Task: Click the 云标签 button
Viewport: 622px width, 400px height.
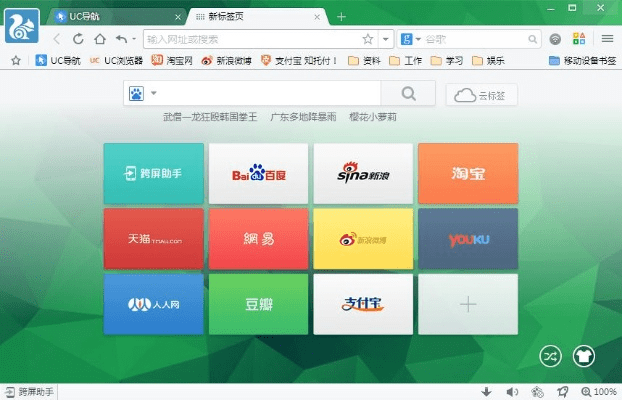Action: [x=481, y=95]
